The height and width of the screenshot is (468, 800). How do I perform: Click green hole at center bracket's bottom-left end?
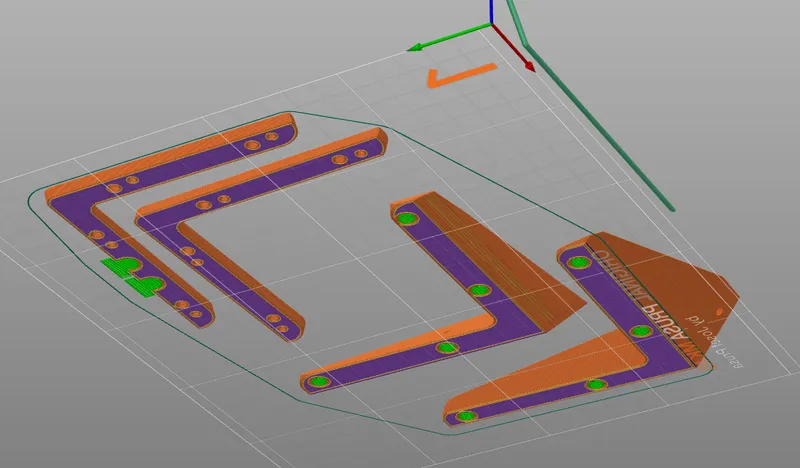319,381
